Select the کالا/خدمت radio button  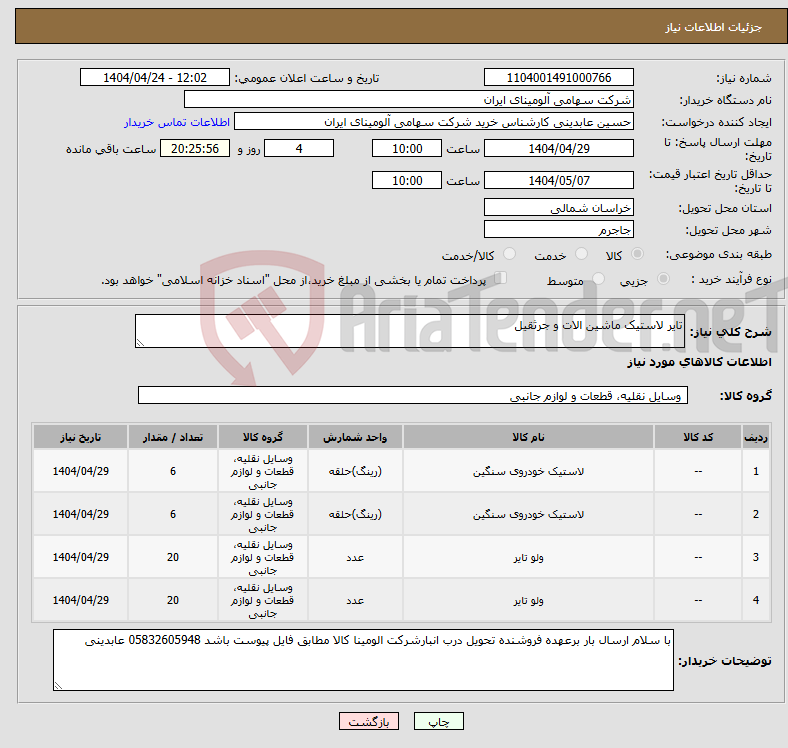pyautogui.click(x=509, y=254)
